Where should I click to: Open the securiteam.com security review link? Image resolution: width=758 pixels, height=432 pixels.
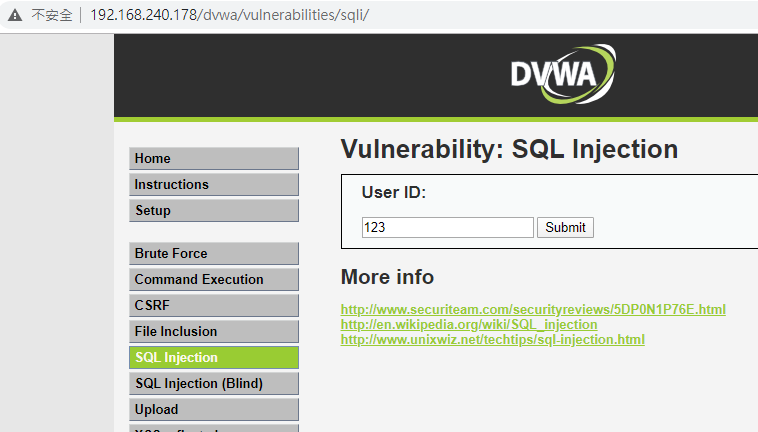pos(533,310)
